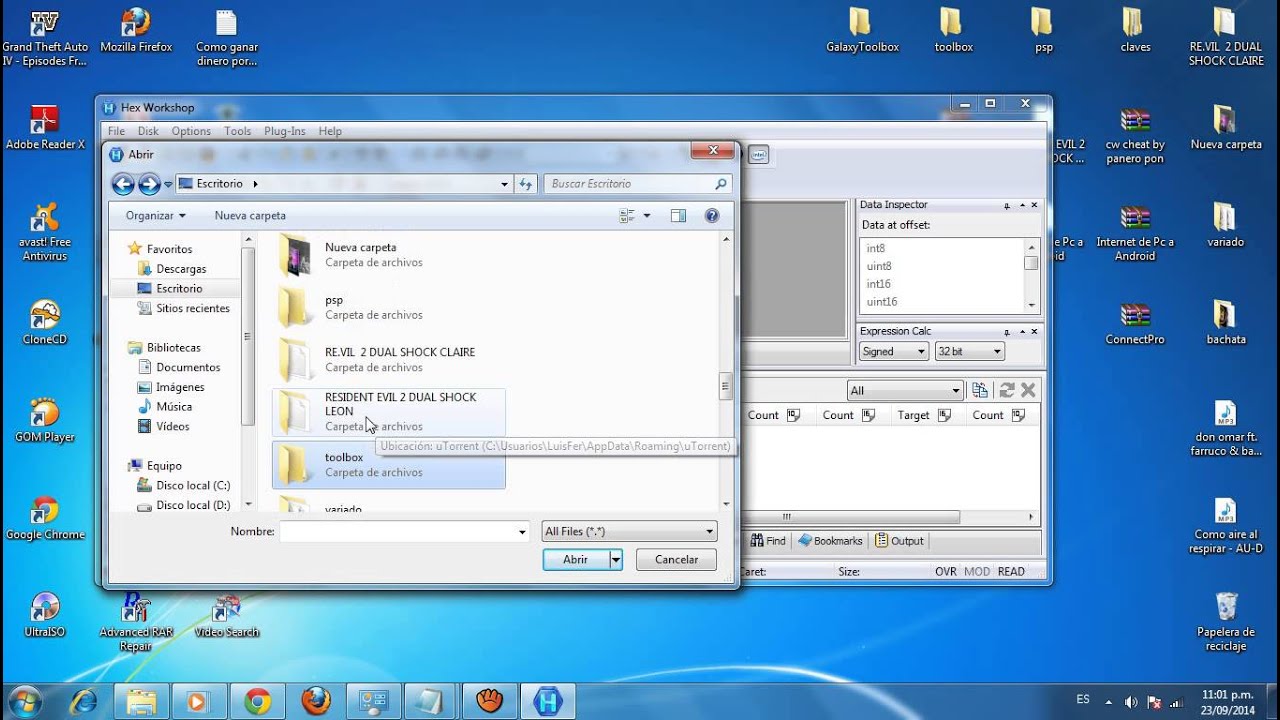1280x720 pixels.
Task: Click the Abrir button to open file
Action: 576,560
